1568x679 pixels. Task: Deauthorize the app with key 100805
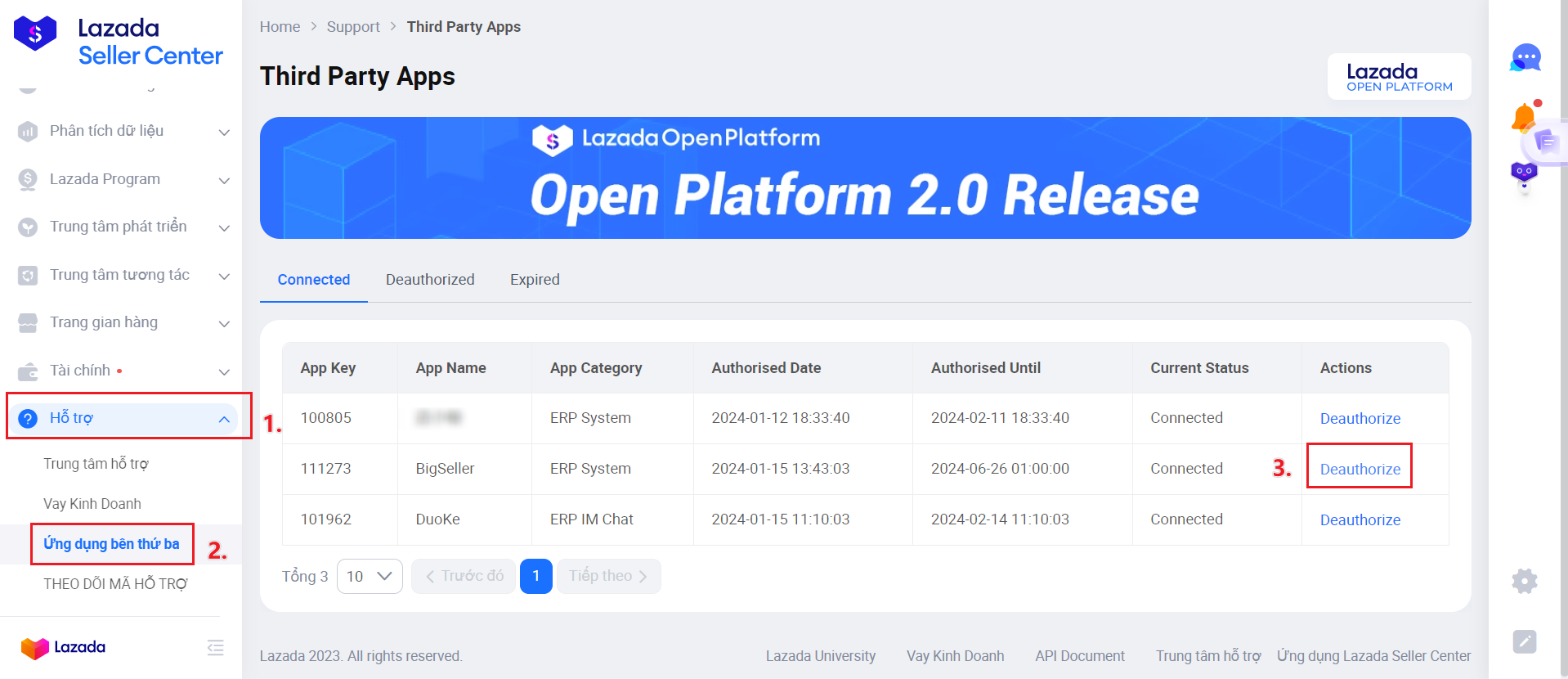tap(1360, 419)
